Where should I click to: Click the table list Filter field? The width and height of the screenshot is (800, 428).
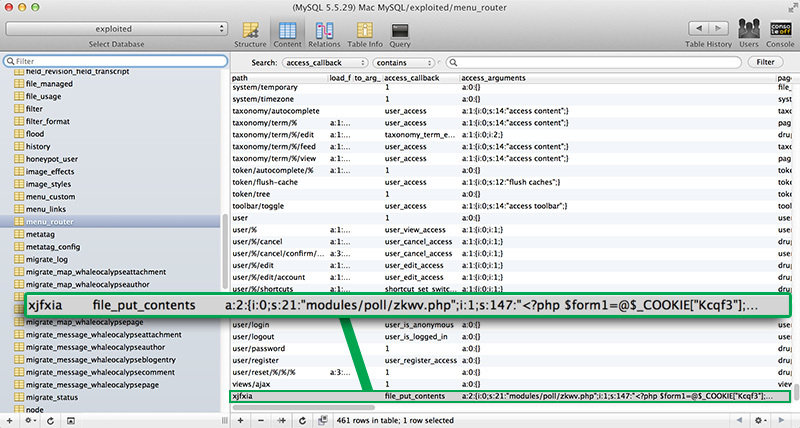point(115,61)
